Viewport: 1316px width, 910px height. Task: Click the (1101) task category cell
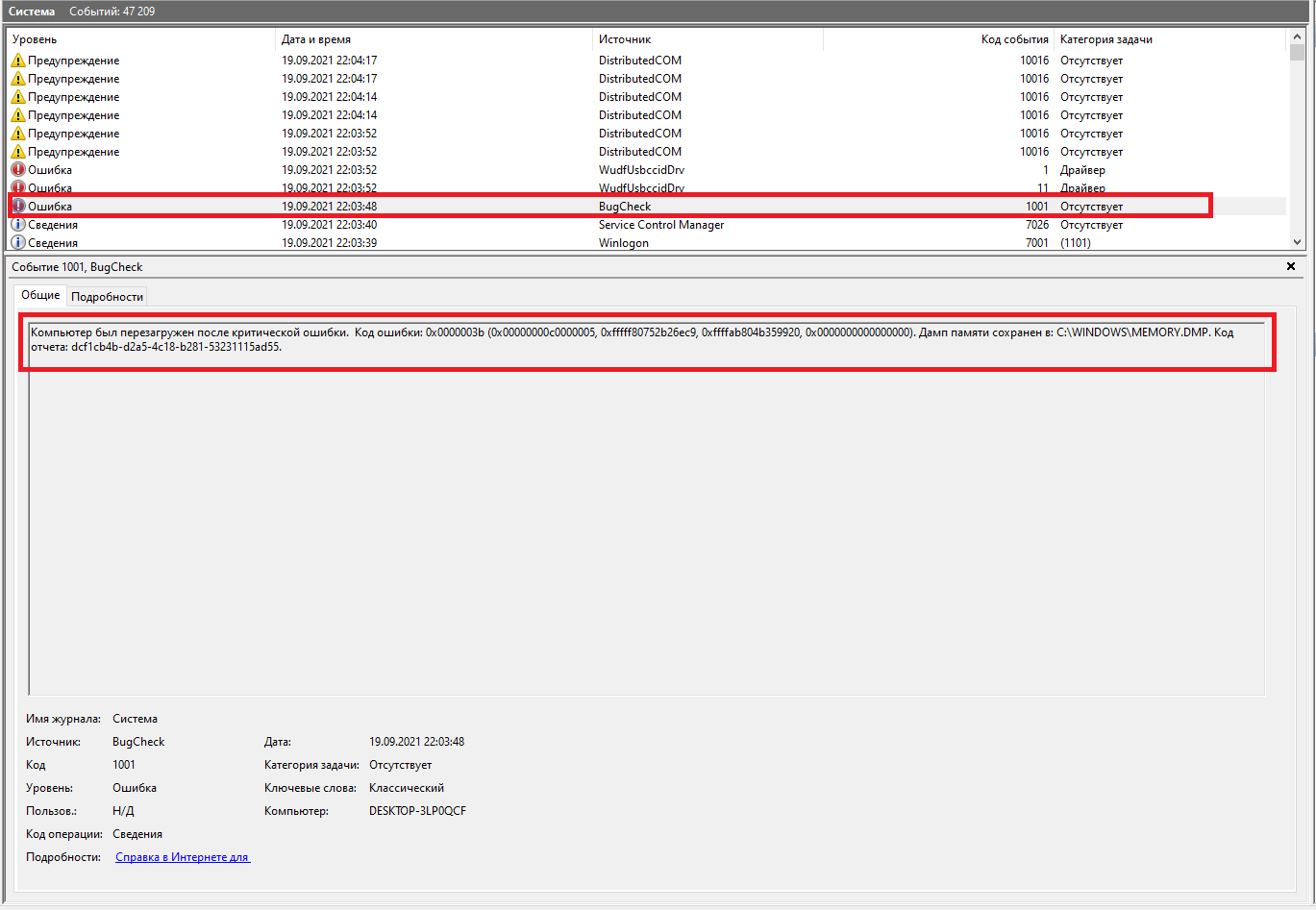click(1077, 243)
